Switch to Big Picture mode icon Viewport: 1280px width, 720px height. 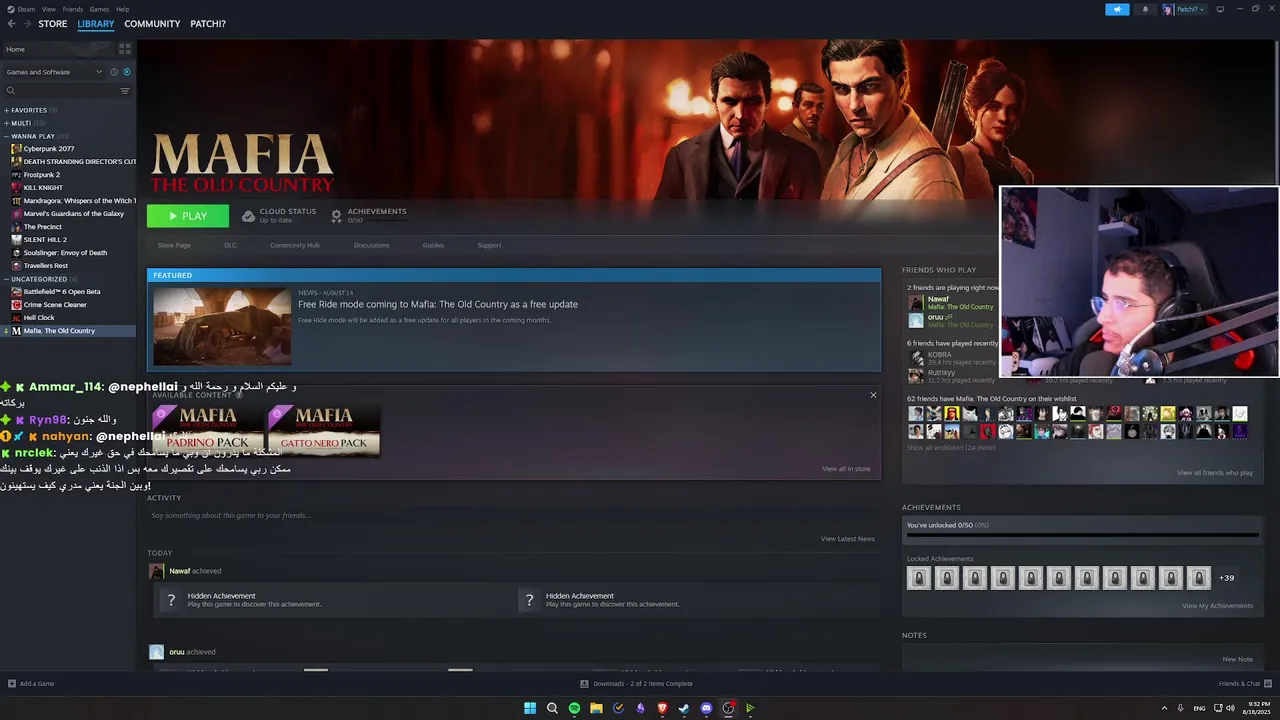[1220, 9]
